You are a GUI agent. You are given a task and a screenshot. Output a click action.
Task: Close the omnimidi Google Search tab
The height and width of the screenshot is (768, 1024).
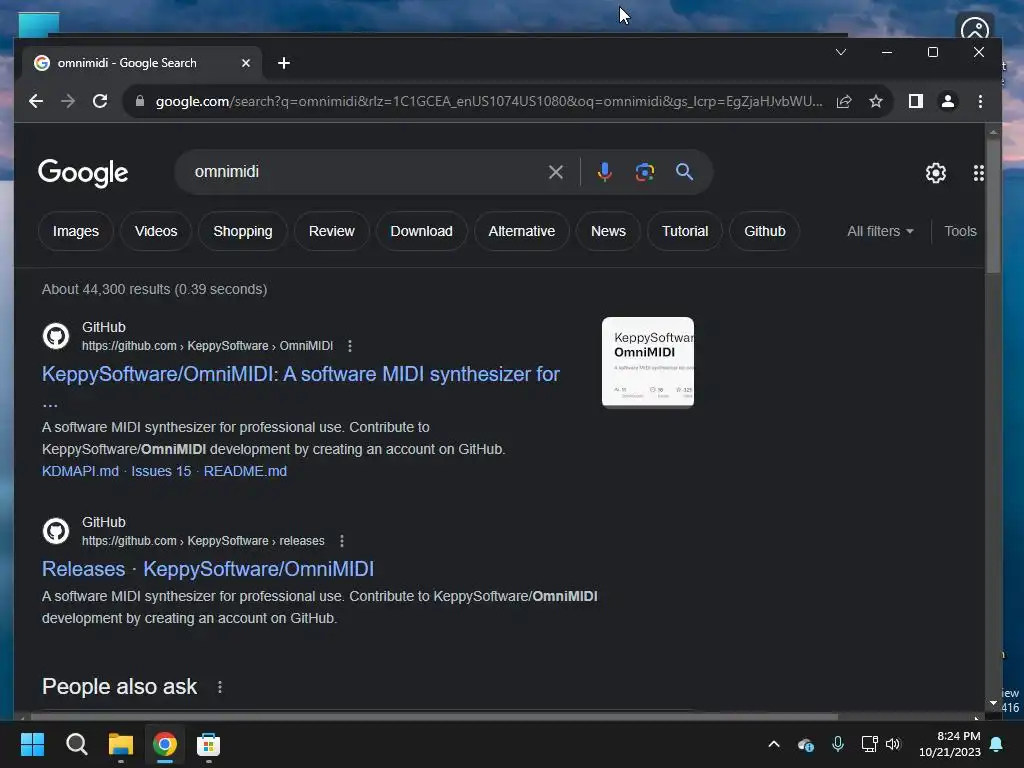tap(246, 63)
